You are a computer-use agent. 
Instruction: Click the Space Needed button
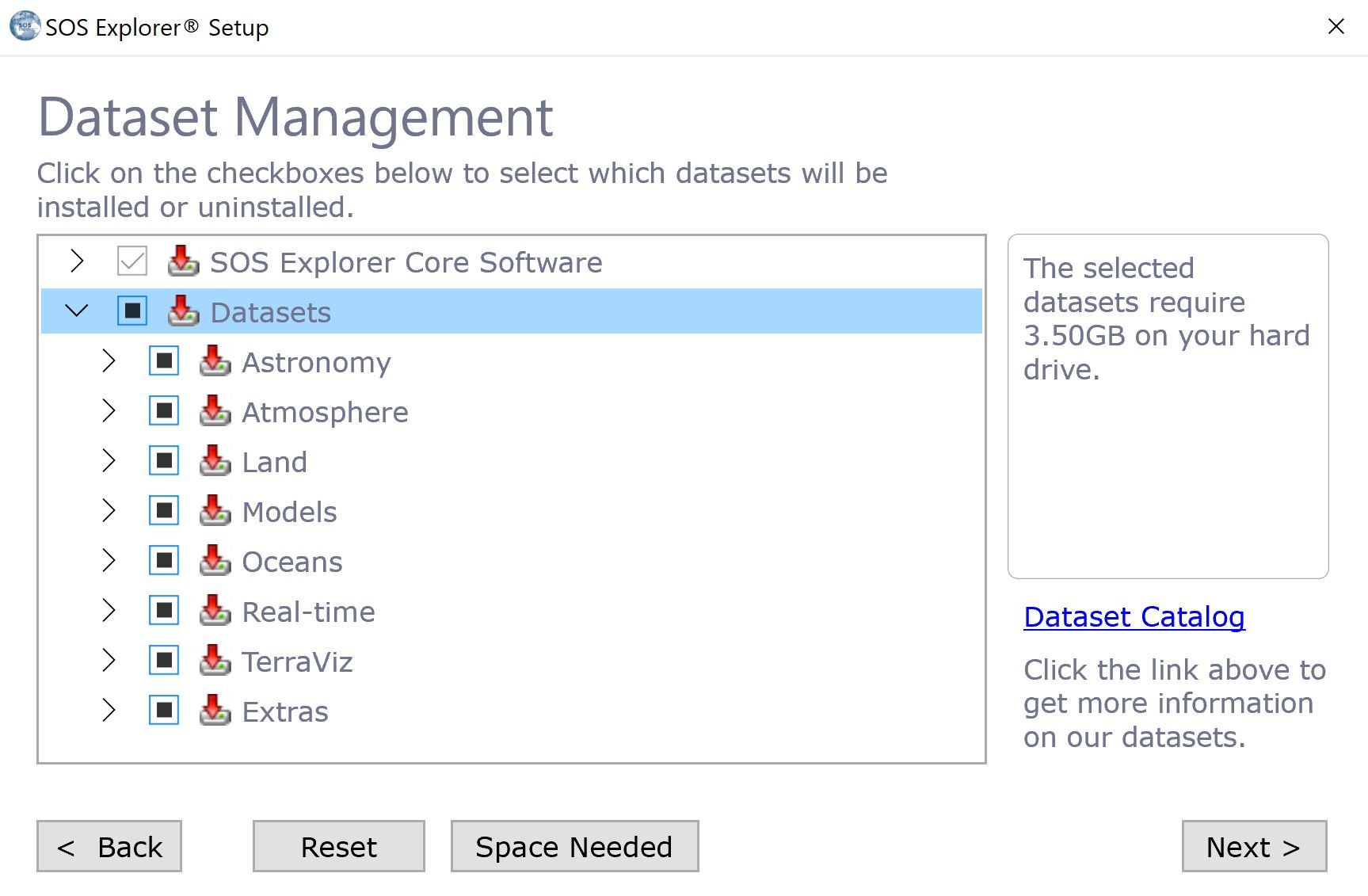[574, 846]
